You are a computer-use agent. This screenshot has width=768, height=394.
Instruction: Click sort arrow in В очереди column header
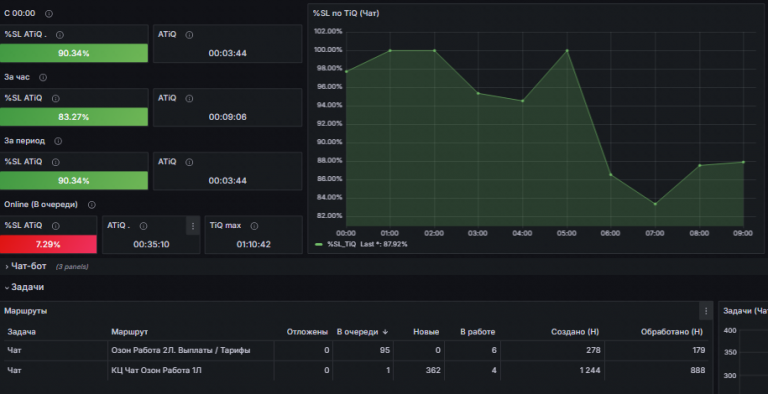tap(385, 332)
